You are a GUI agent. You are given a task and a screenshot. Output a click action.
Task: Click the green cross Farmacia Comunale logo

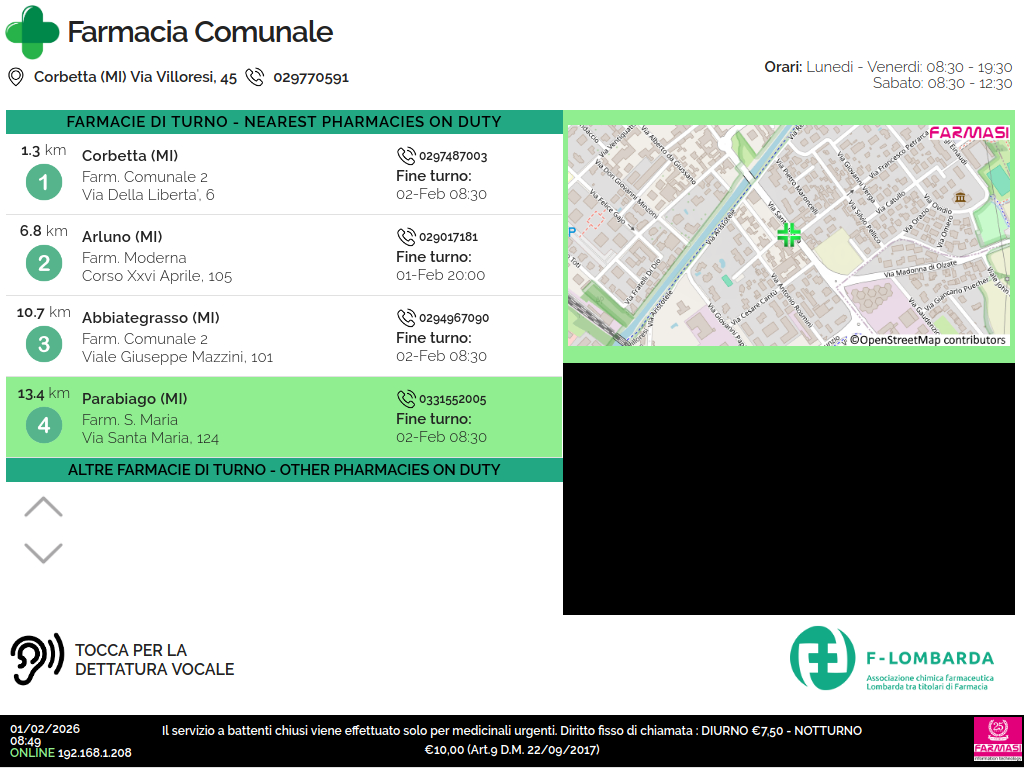(32, 32)
